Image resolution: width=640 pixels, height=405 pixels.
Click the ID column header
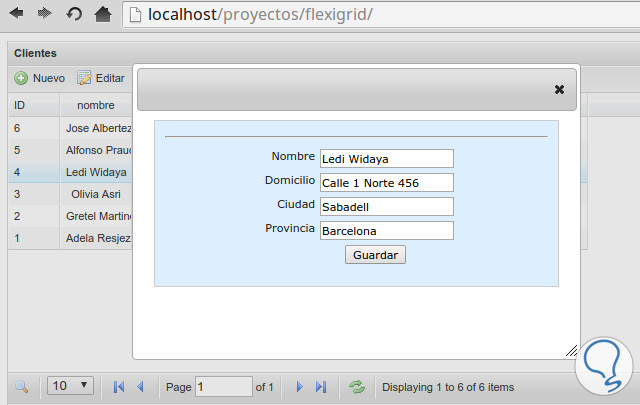click(x=34, y=105)
